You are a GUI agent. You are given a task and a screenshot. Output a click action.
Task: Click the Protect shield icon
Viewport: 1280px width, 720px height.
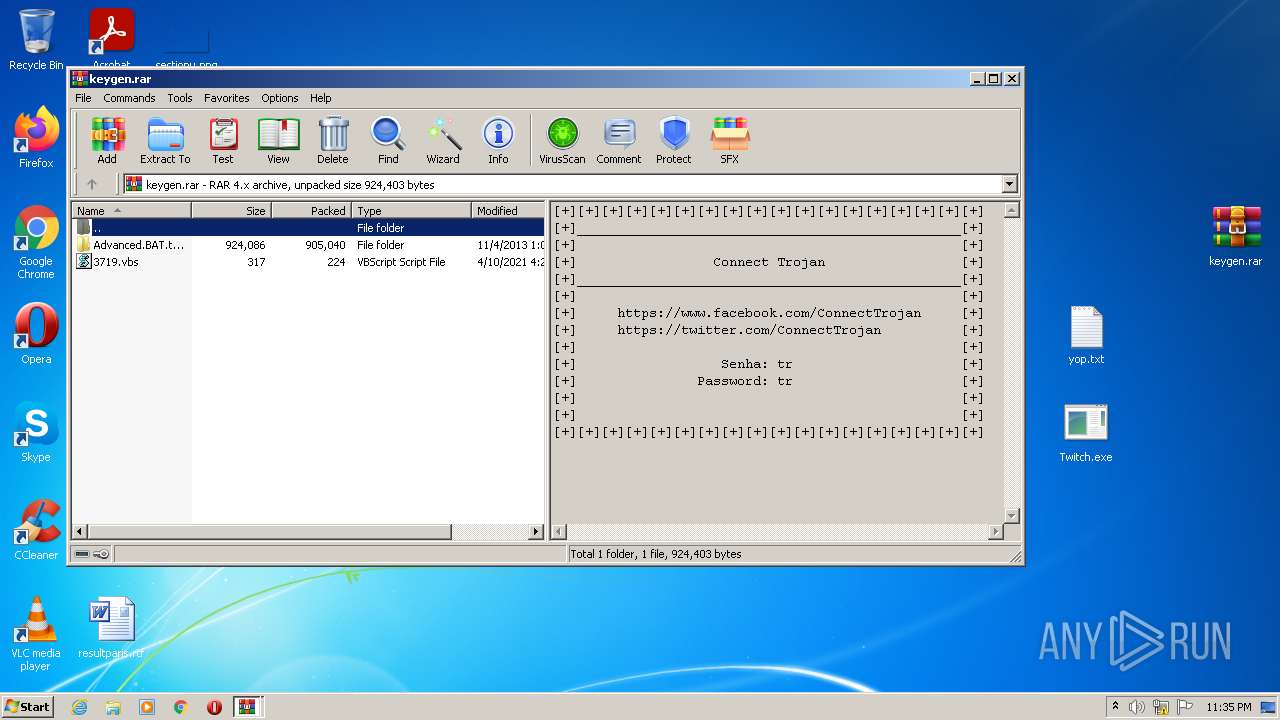click(674, 140)
